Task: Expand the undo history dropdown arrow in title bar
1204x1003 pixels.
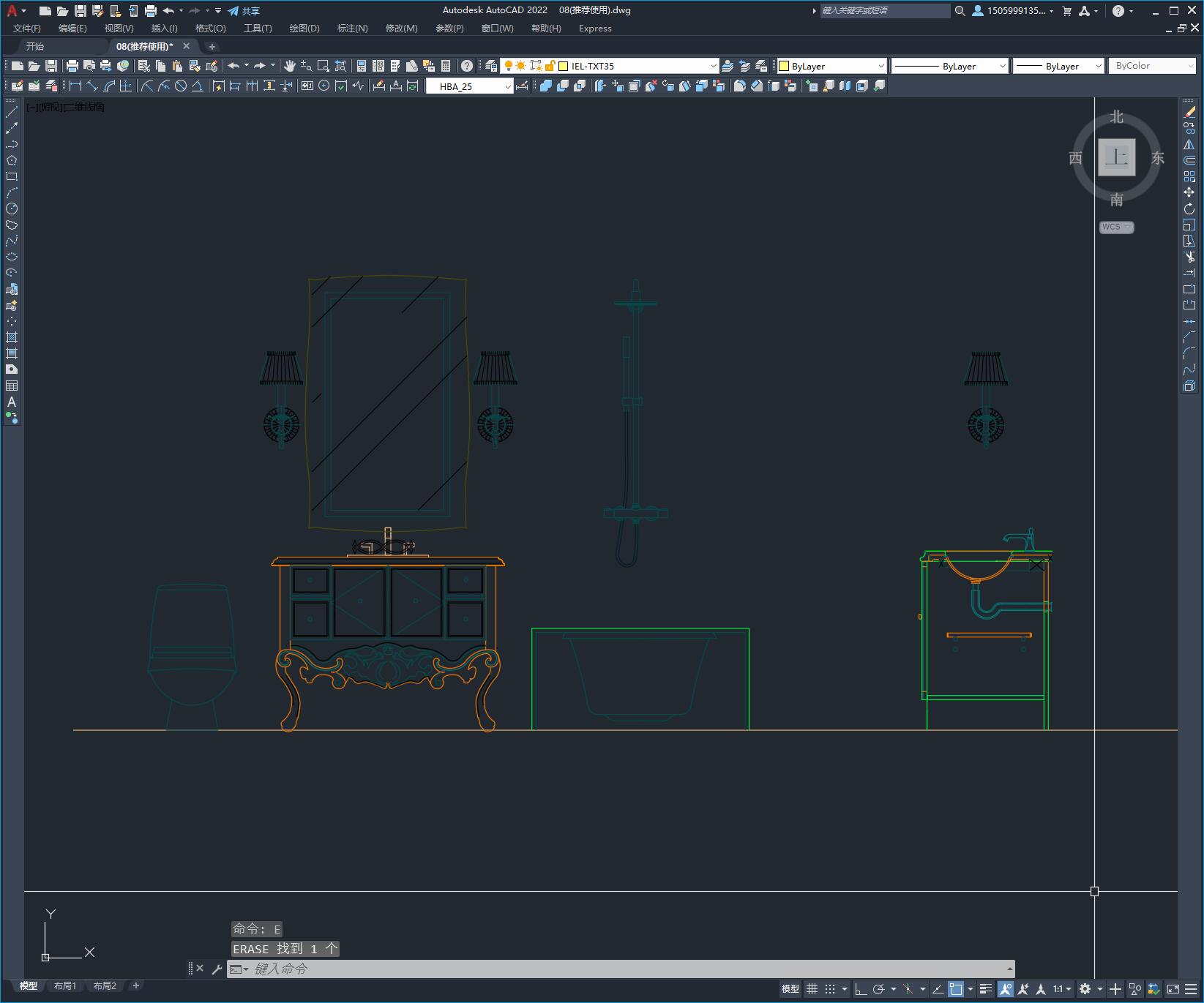Action: click(182, 11)
